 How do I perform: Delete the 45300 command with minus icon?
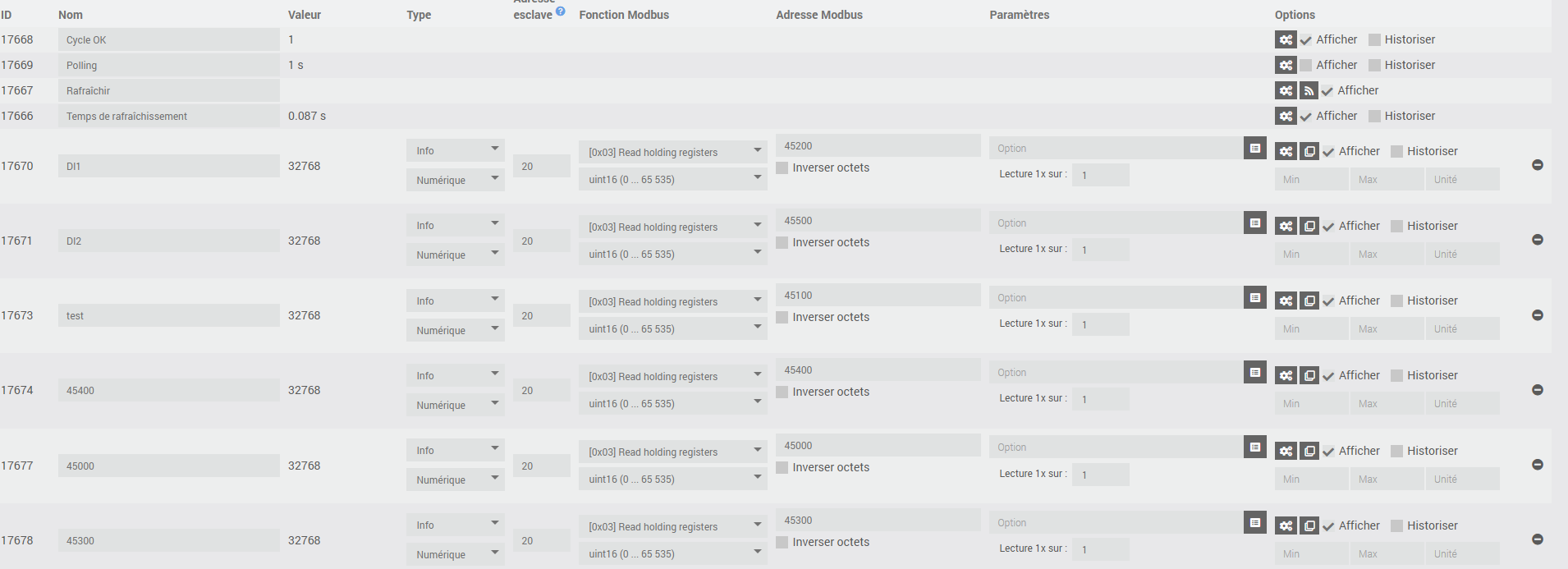click(1538, 539)
